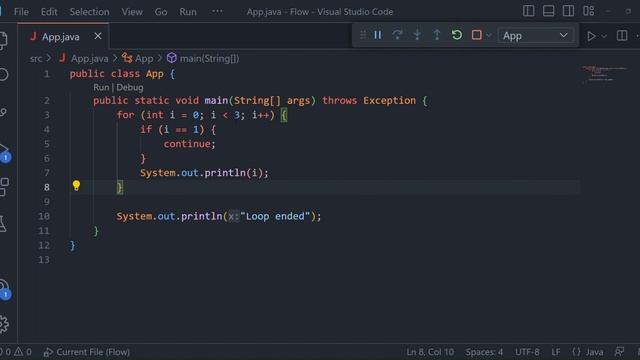Change the UTF-8 encoding status item
The height and width of the screenshot is (360, 640).
pyautogui.click(x=527, y=352)
